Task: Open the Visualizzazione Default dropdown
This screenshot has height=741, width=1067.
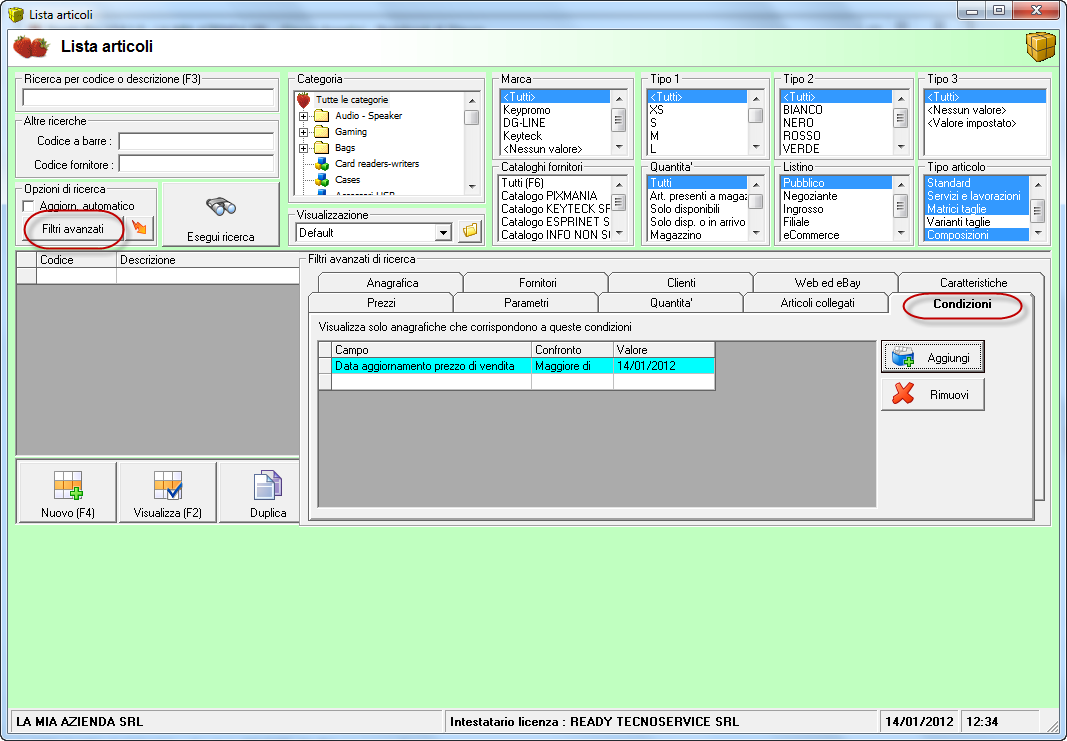Action: click(443, 233)
